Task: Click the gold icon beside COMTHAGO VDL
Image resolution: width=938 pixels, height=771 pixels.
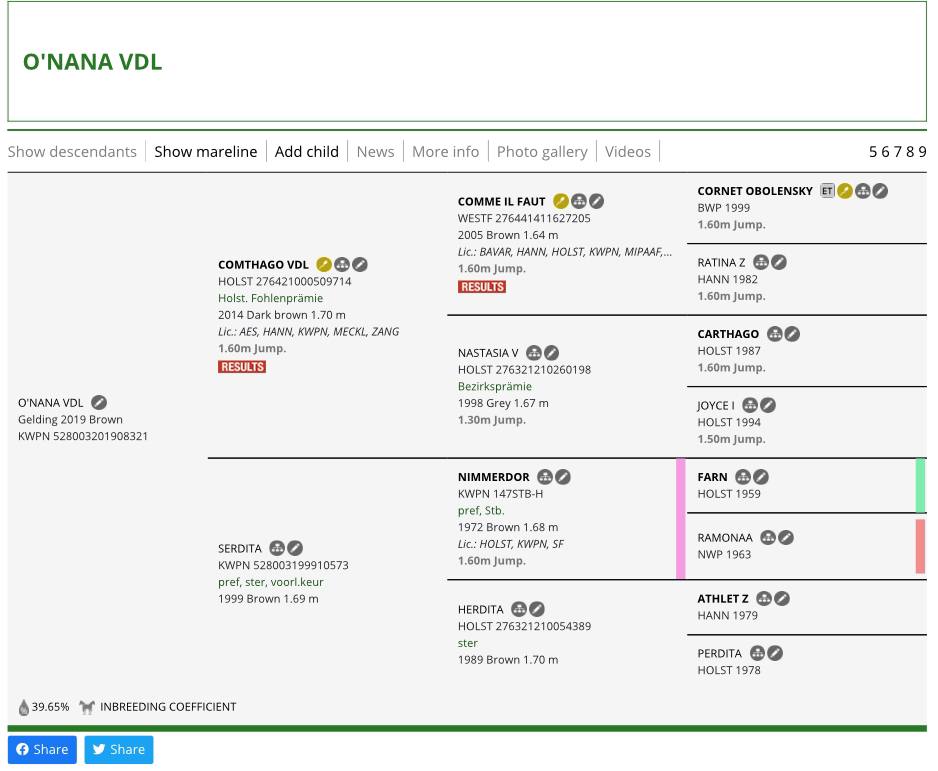Action: pyautogui.click(x=324, y=265)
